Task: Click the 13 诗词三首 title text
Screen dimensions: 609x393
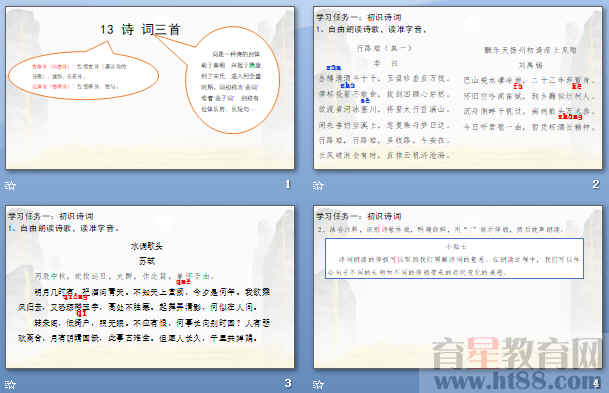Action: click(140, 30)
